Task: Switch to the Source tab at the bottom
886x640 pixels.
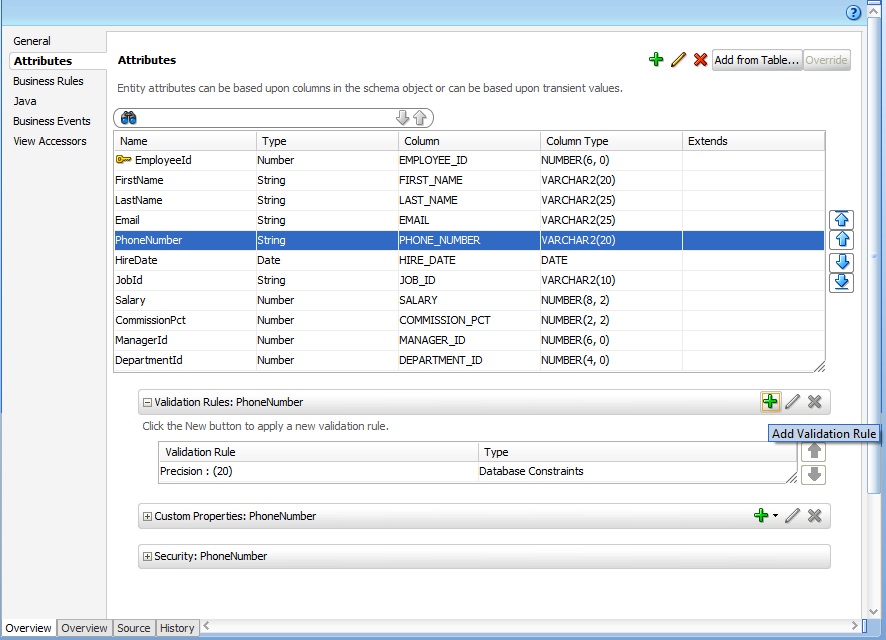Action: click(x=133, y=628)
